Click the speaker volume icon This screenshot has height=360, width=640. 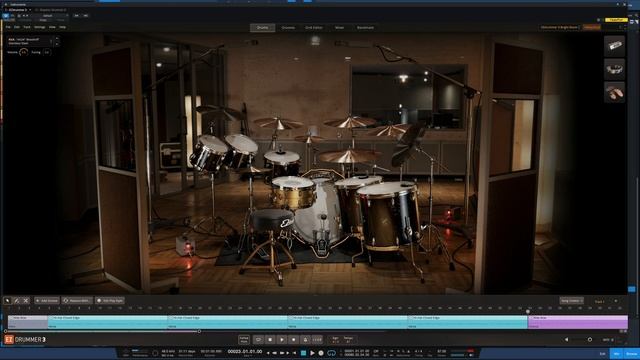click(x=566, y=339)
